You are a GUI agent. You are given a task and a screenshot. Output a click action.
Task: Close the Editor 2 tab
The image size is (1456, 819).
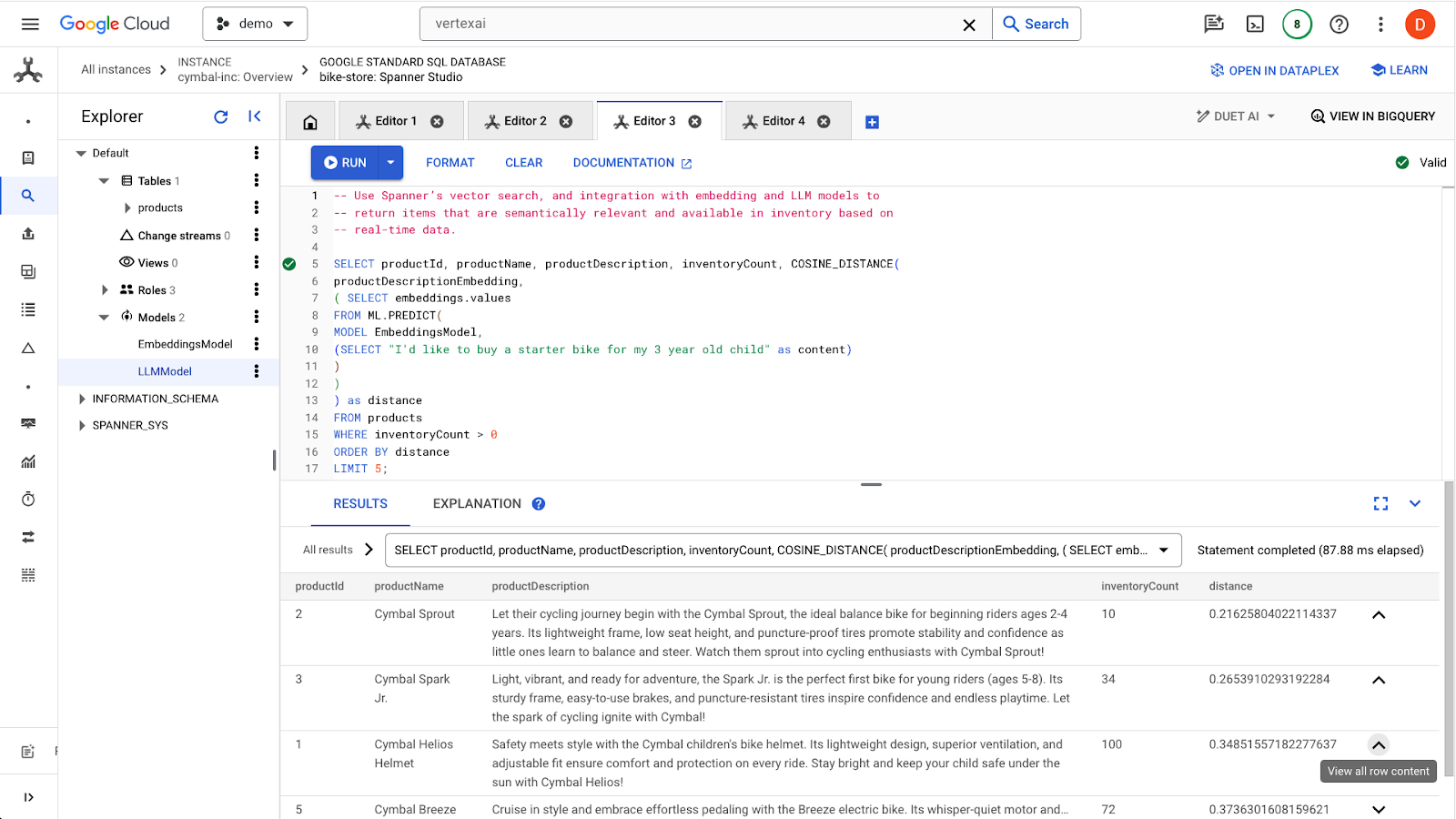(566, 122)
